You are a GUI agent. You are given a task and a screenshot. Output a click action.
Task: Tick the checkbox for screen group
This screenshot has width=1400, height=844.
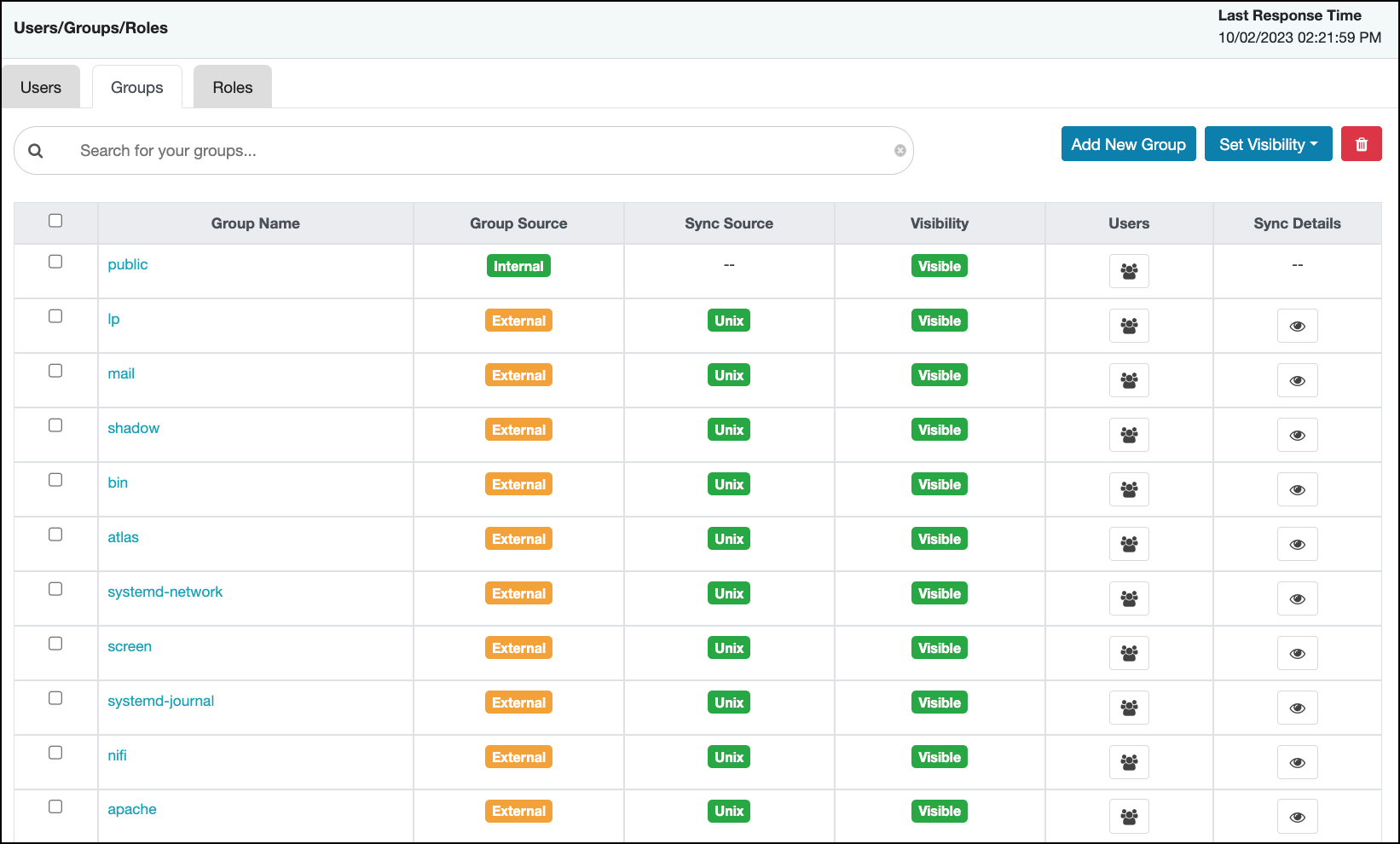pos(55,644)
